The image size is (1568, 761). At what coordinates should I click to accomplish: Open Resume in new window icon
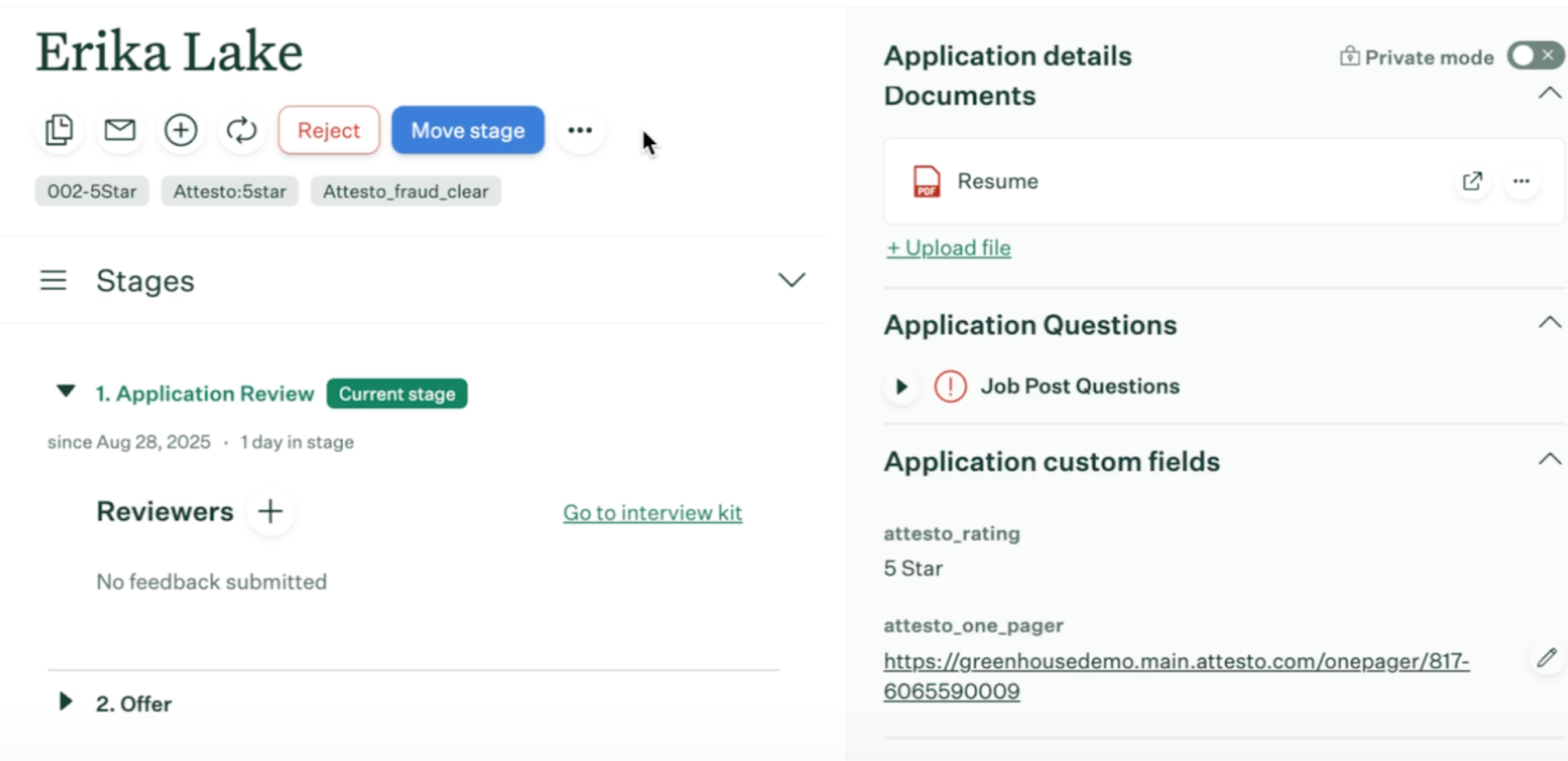(1472, 181)
